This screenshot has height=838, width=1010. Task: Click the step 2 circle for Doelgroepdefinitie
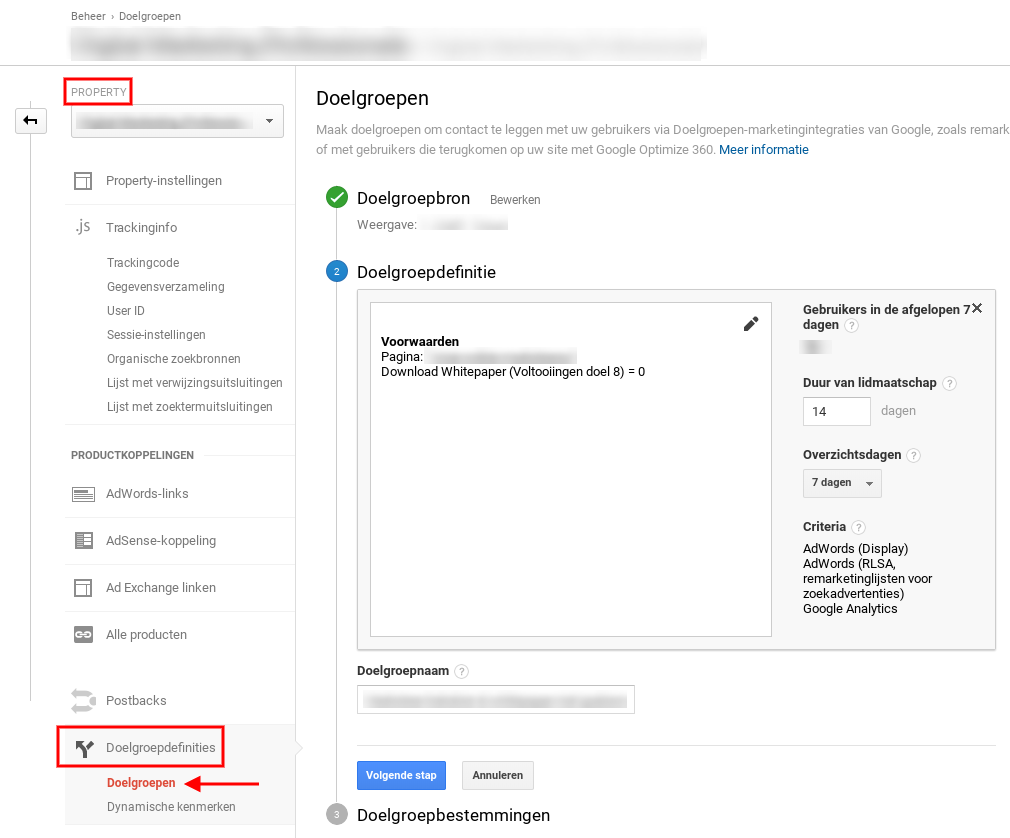click(337, 272)
